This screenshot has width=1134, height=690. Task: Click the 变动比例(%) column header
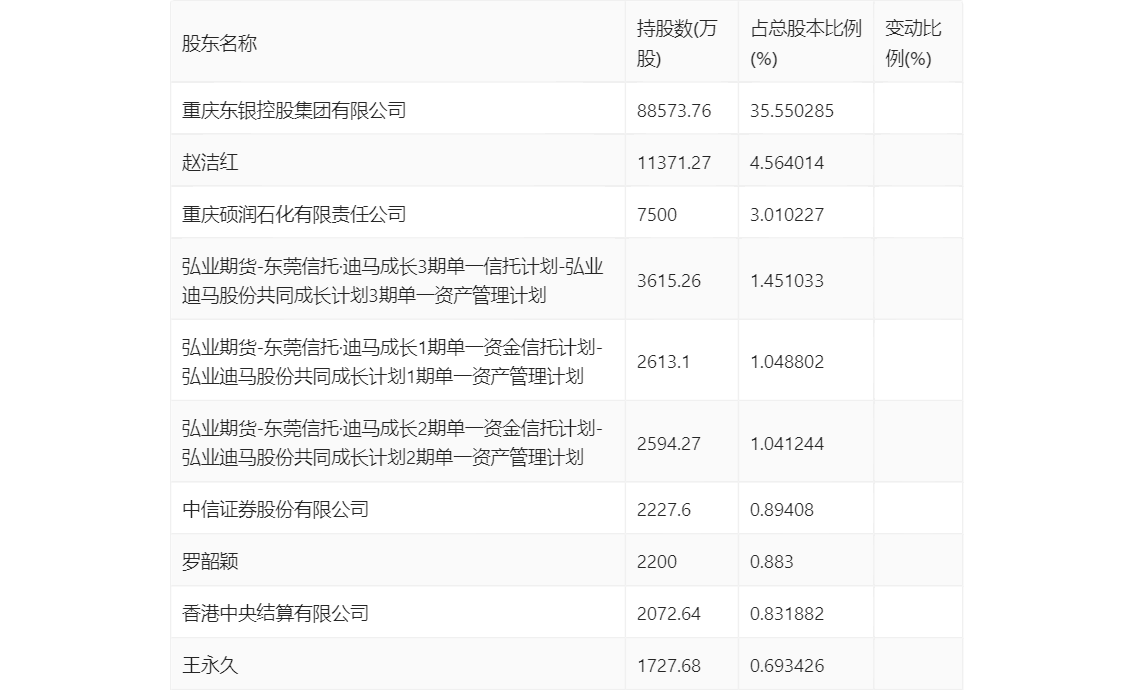click(913, 43)
